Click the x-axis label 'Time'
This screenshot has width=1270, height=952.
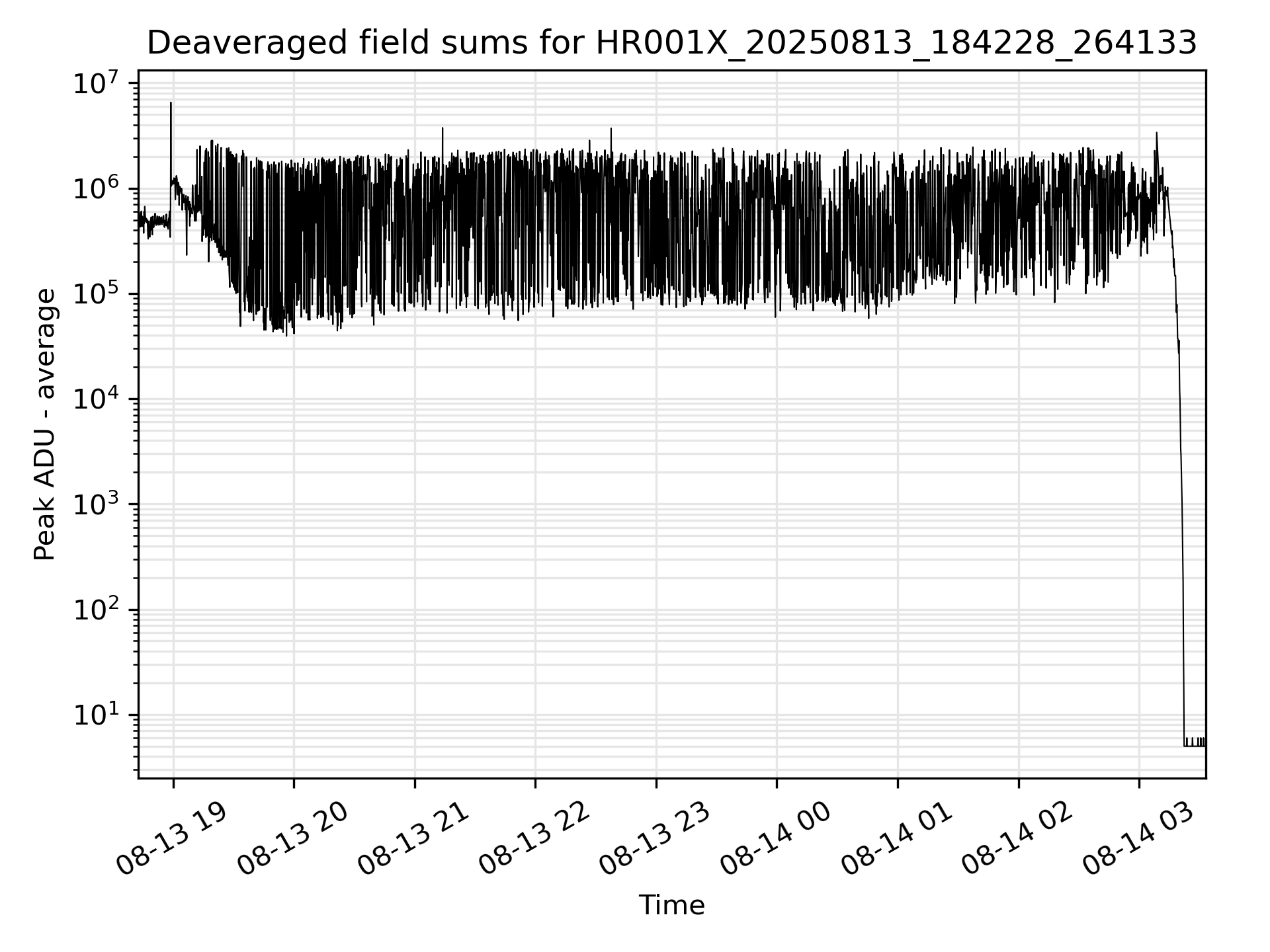point(671,905)
